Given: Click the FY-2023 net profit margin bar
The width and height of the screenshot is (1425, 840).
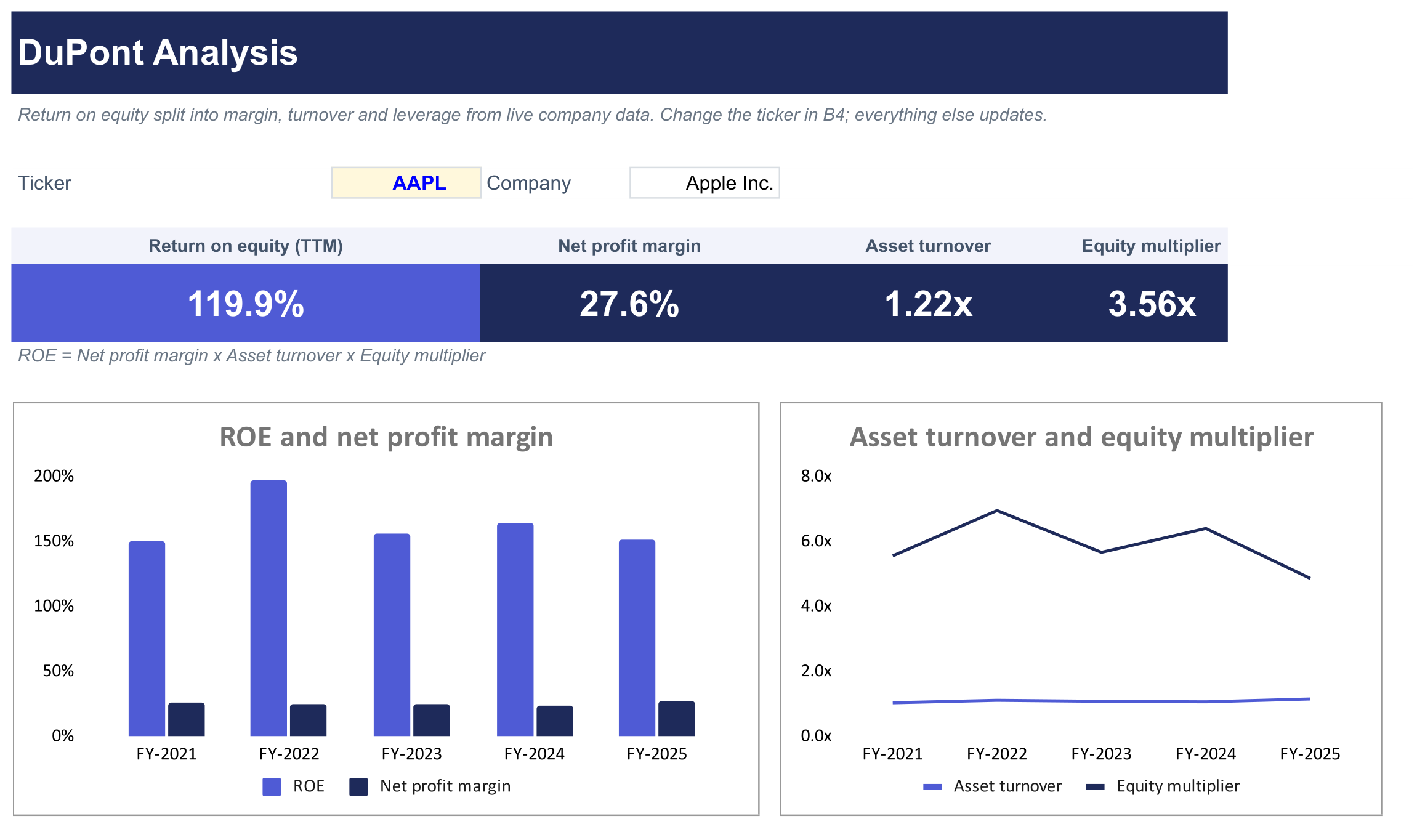Looking at the screenshot, I should click(432, 720).
